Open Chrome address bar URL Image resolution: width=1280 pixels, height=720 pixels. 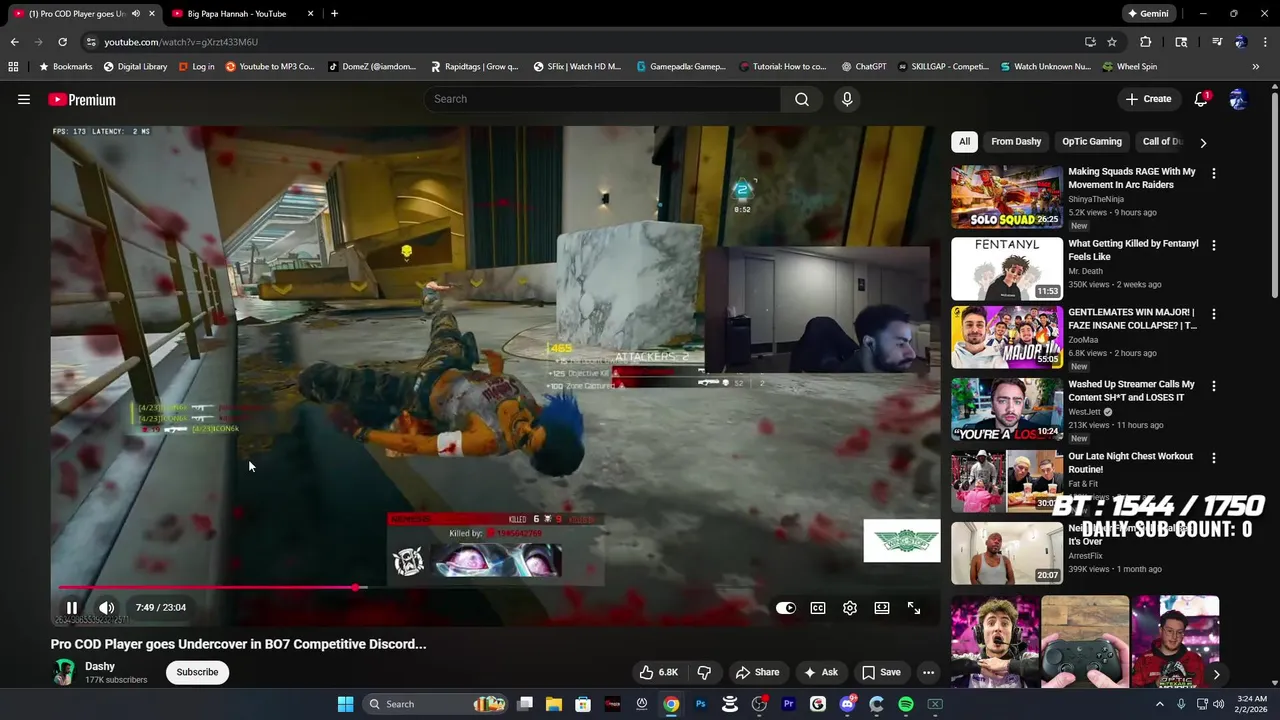[x=181, y=42]
